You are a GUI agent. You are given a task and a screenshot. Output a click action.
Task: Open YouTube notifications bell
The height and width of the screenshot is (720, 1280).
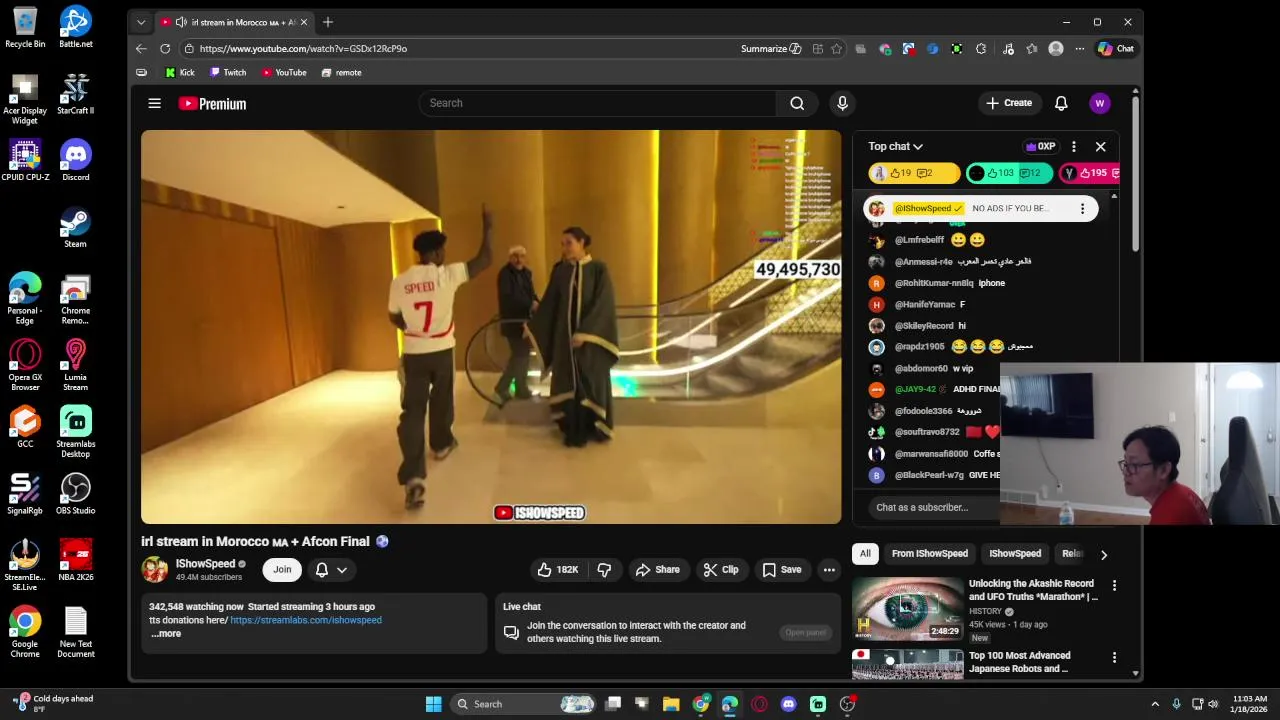coord(1061,103)
